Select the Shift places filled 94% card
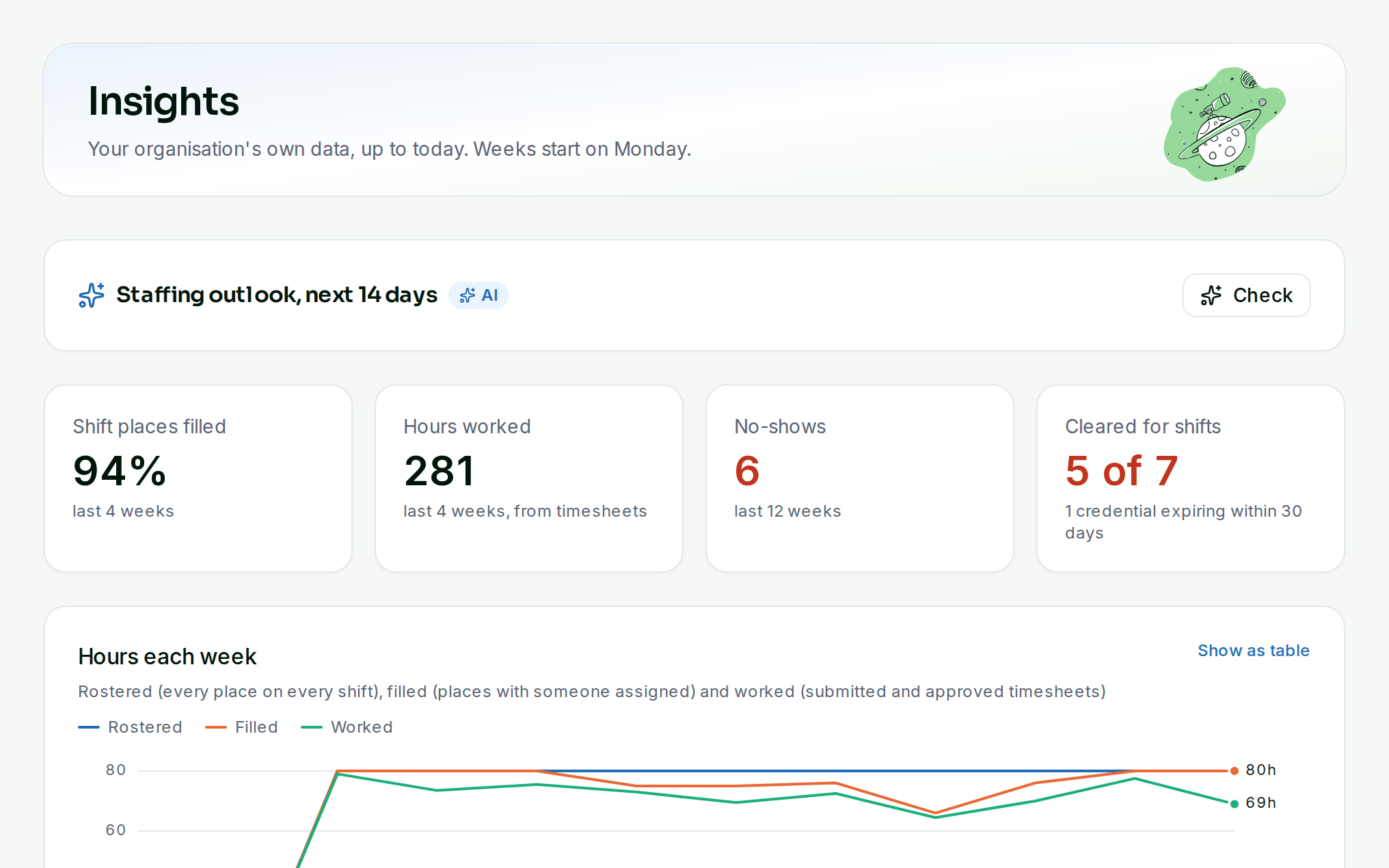The width and height of the screenshot is (1389, 868). (198, 478)
